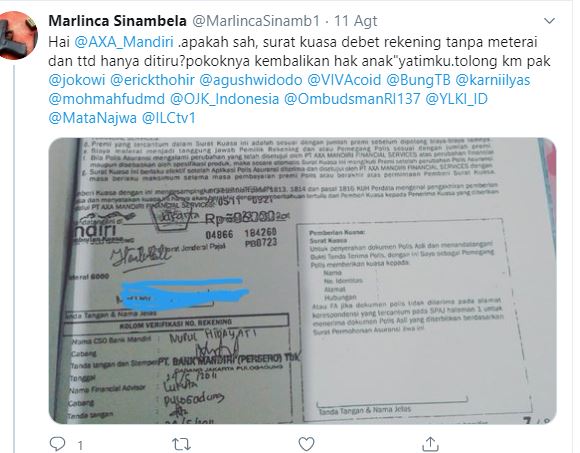Open Marlinca Sinambela's profile avatar
This screenshot has width=580, height=453.
pyautogui.click(x=18, y=35)
